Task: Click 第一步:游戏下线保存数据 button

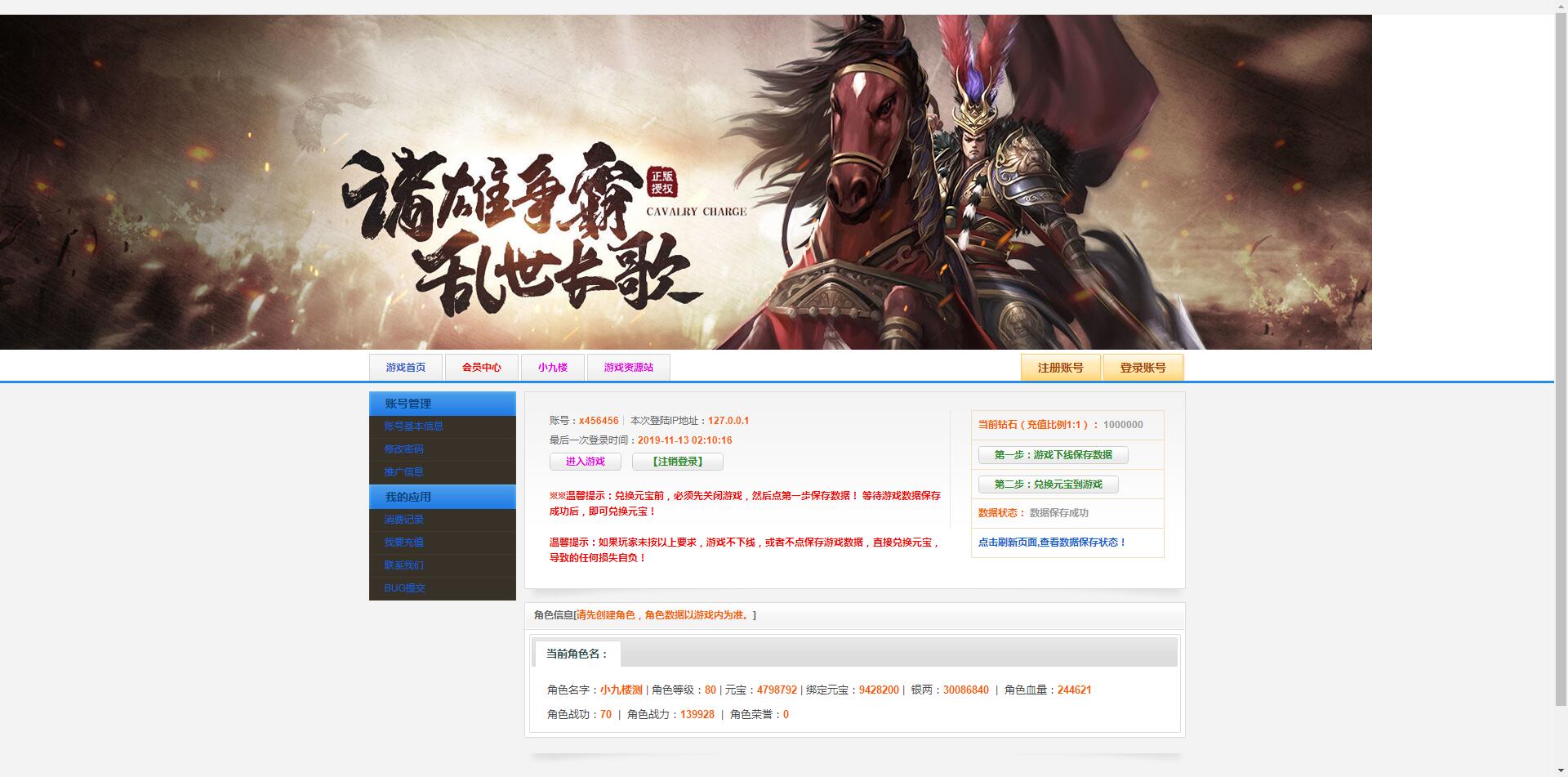Action: point(1053,455)
